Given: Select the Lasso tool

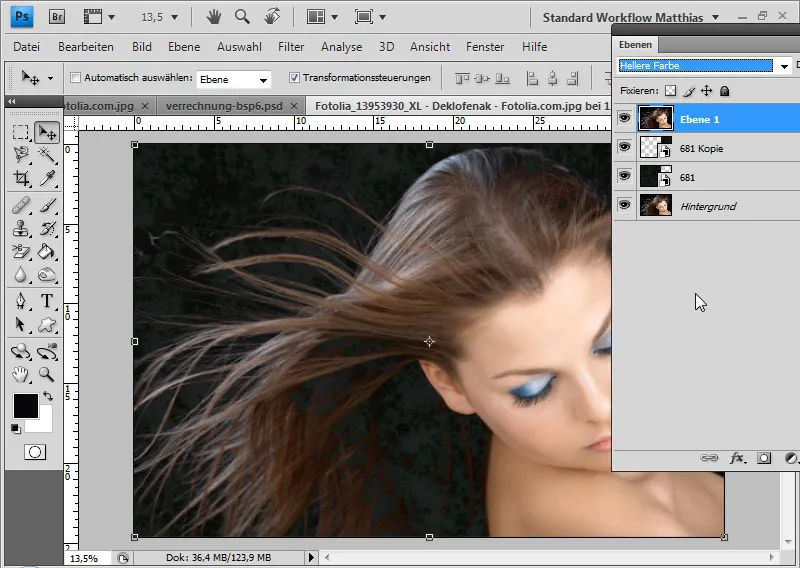Looking at the screenshot, I should pos(20,154).
